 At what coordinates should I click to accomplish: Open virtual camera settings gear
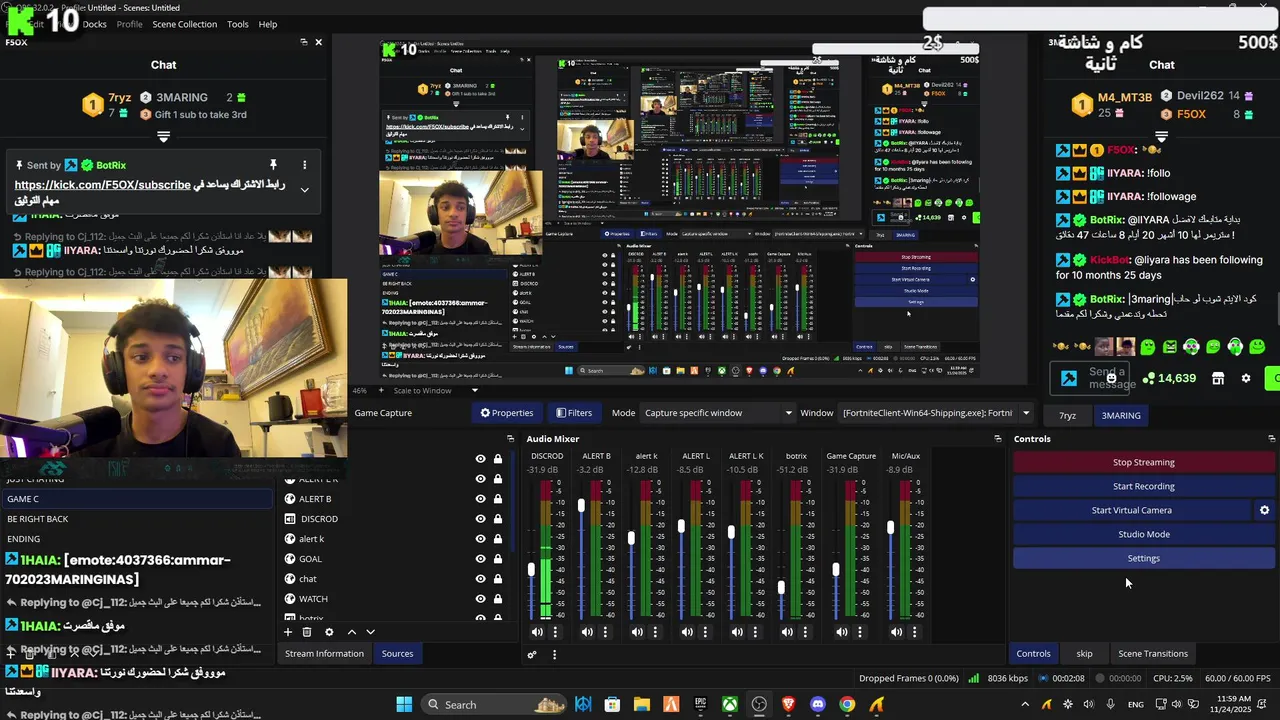pos(1264,510)
